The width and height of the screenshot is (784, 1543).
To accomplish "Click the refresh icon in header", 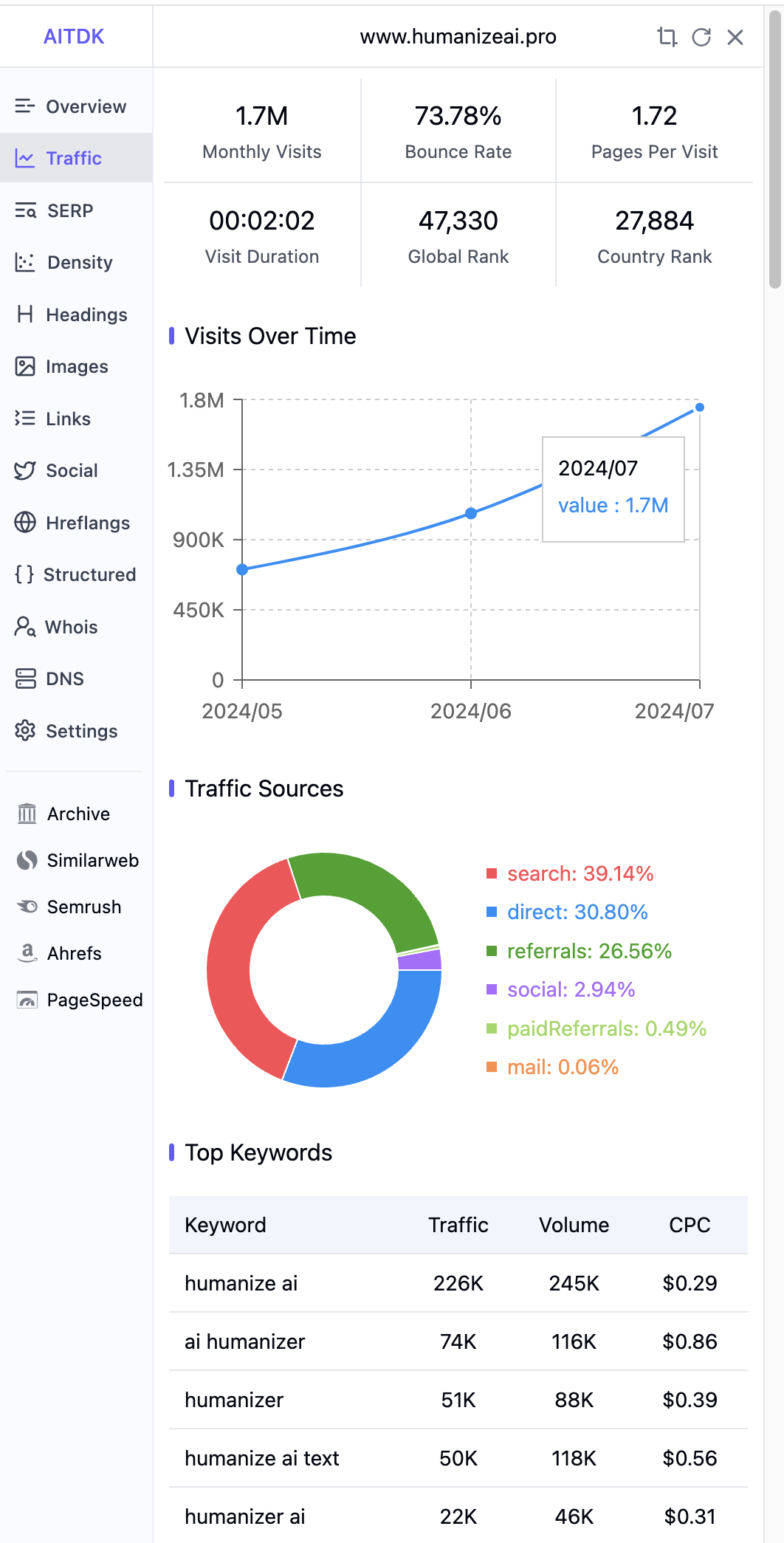I will [701, 37].
